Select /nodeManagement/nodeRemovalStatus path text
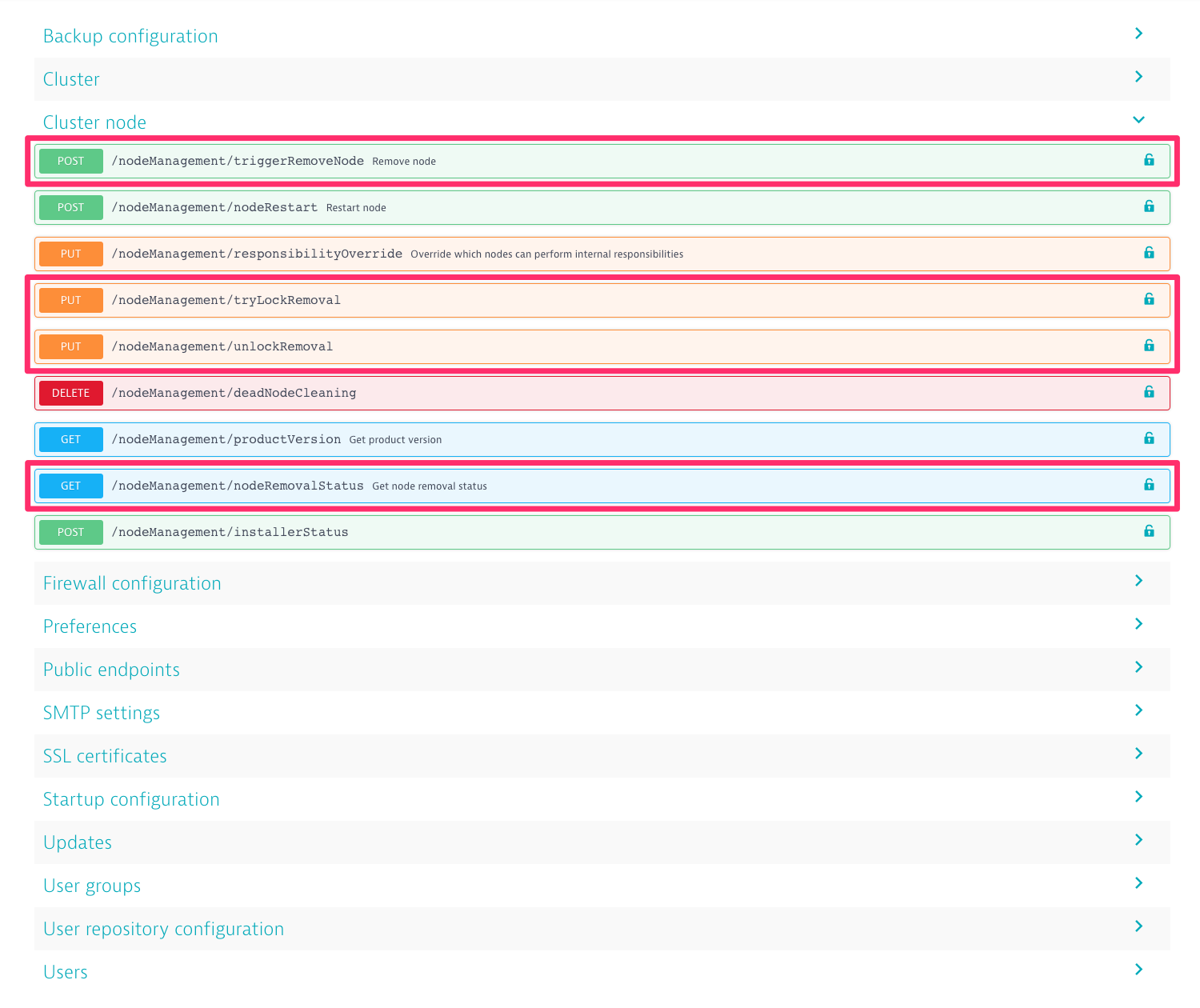This screenshot has width=1200, height=1008. click(x=238, y=486)
